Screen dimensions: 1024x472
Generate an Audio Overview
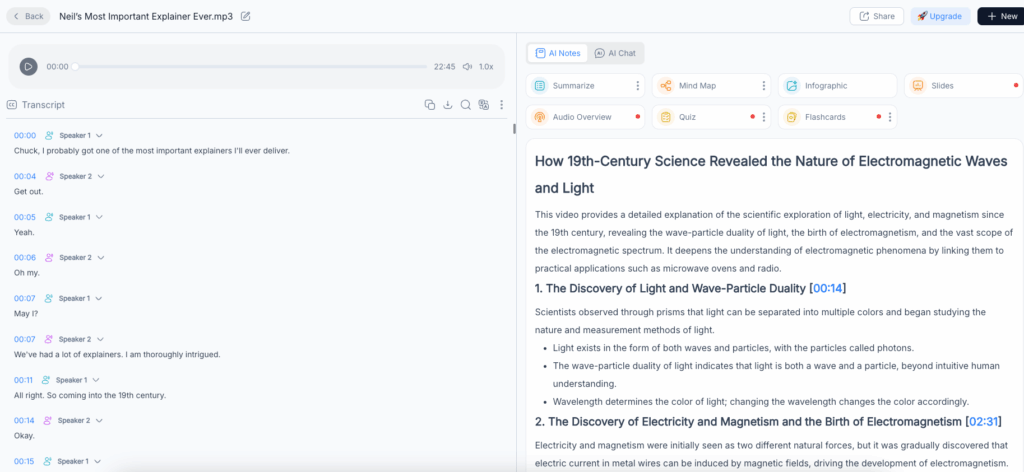585,117
